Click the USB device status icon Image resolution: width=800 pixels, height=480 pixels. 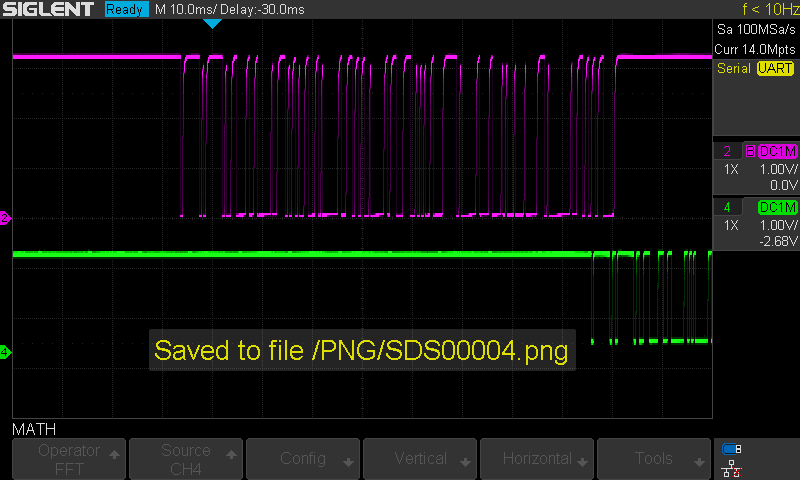(731, 449)
